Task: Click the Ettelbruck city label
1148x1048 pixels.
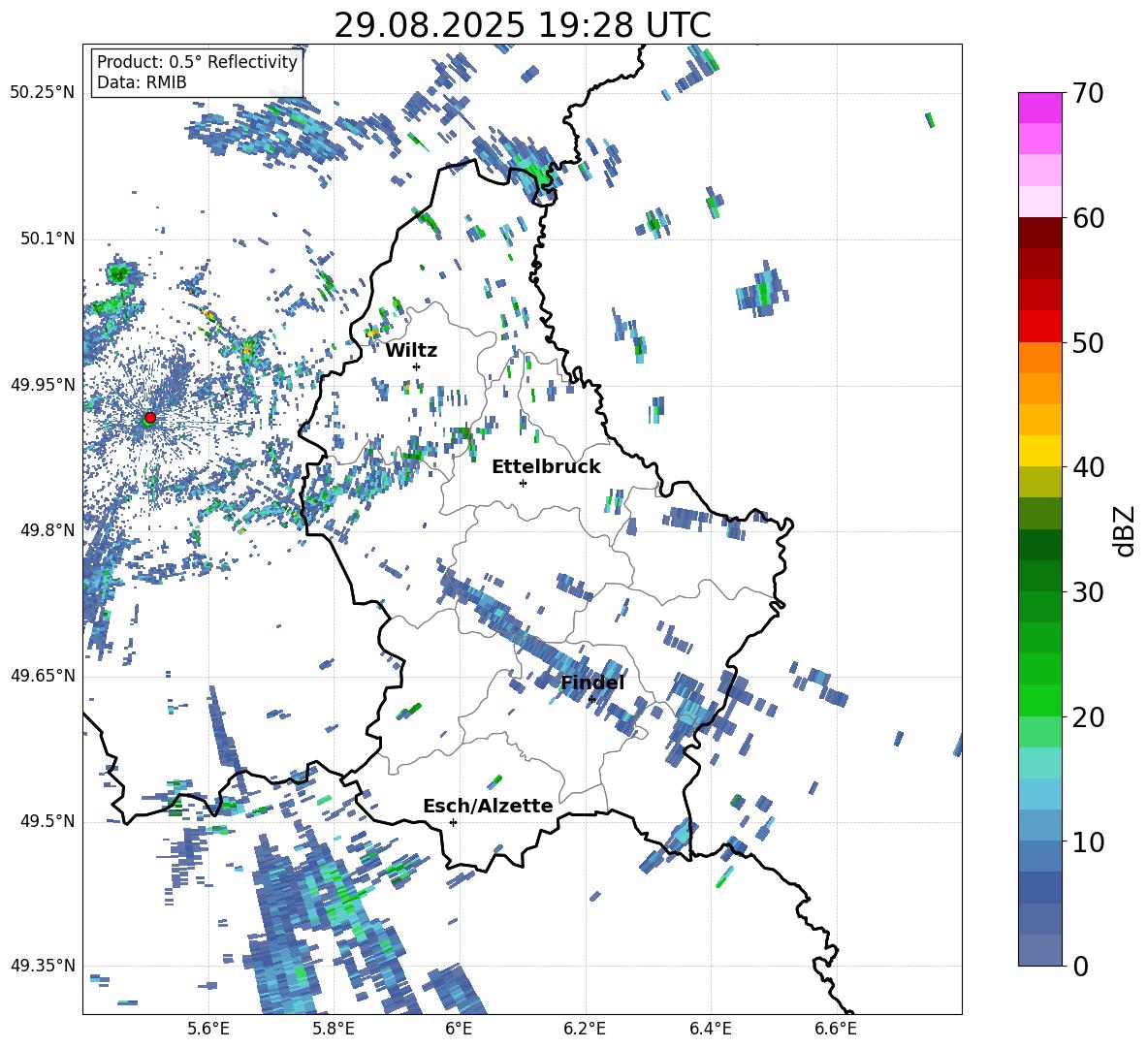Action: point(546,467)
